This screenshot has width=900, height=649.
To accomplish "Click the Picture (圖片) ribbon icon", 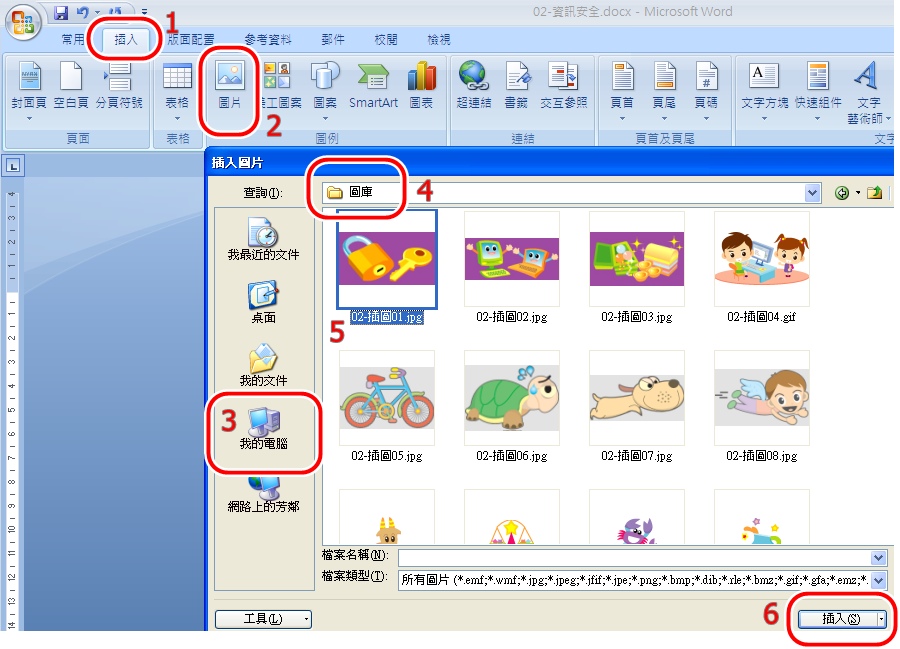I will (x=230, y=86).
